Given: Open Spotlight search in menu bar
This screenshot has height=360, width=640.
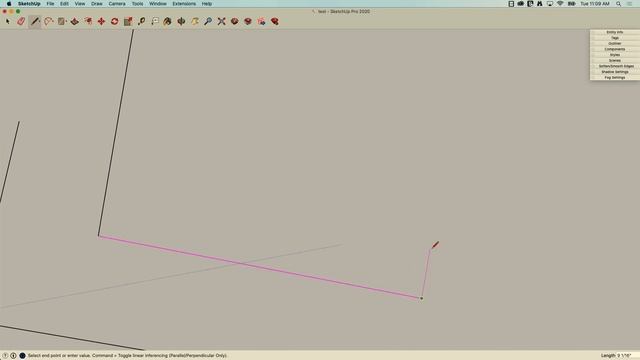Looking at the screenshot, I should pos(619,4).
